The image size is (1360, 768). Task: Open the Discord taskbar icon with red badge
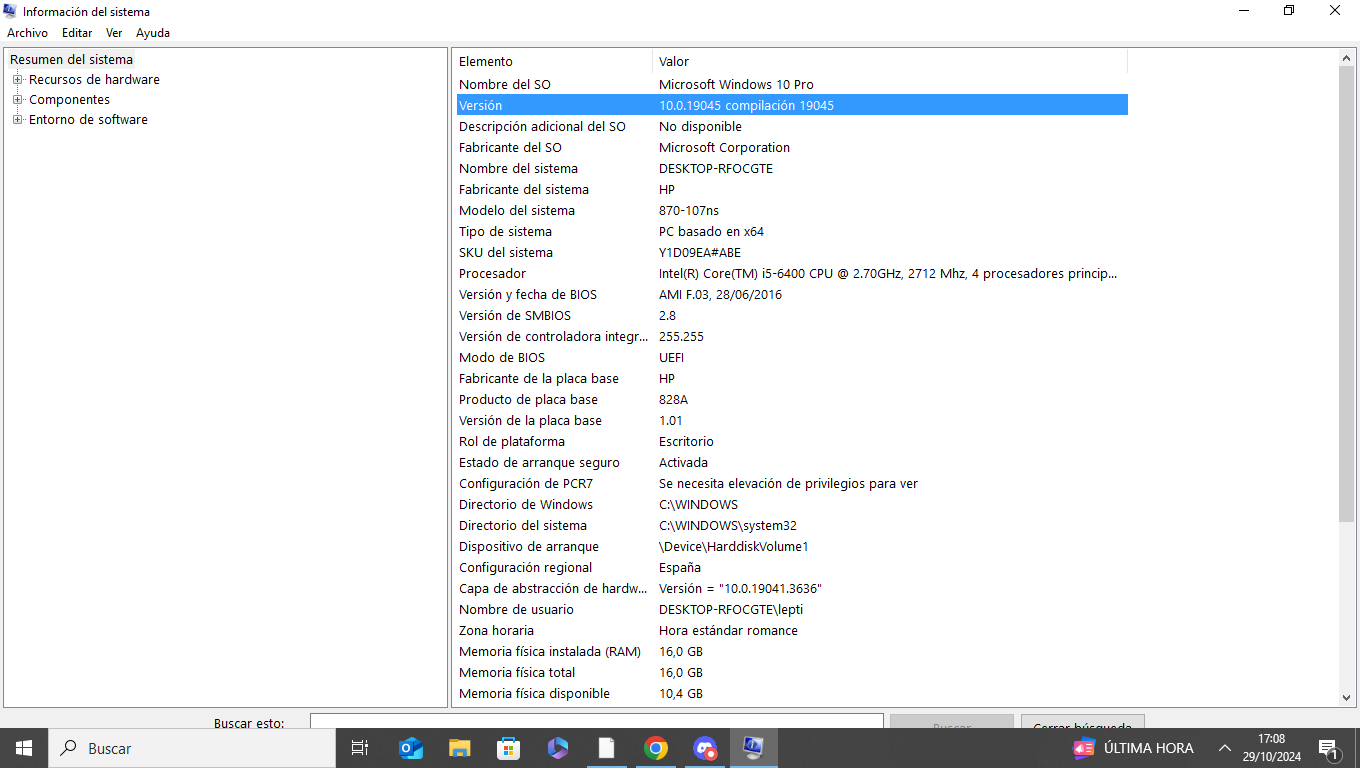705,748
